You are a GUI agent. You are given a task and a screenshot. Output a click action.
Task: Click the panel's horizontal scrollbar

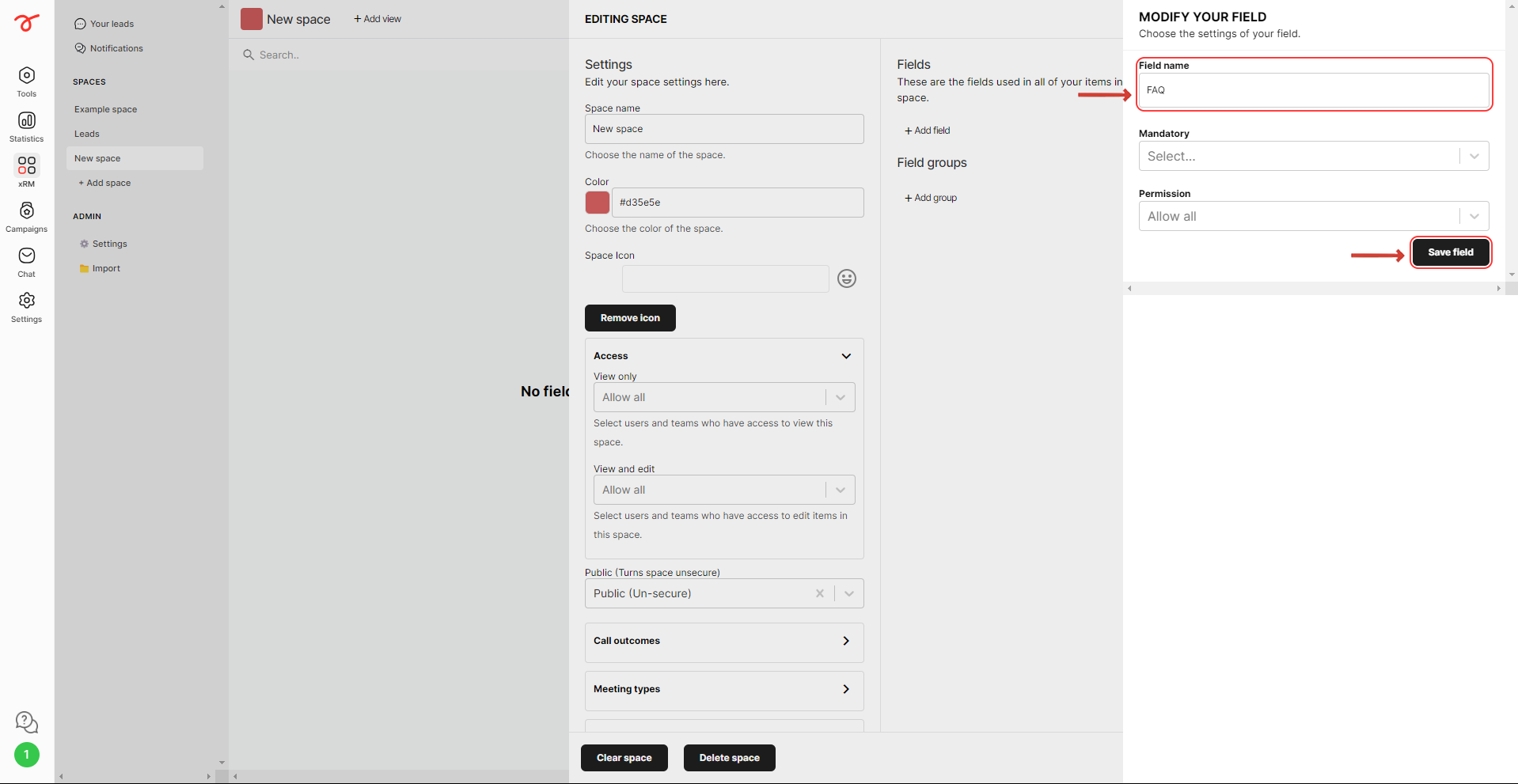(1314, 289)
